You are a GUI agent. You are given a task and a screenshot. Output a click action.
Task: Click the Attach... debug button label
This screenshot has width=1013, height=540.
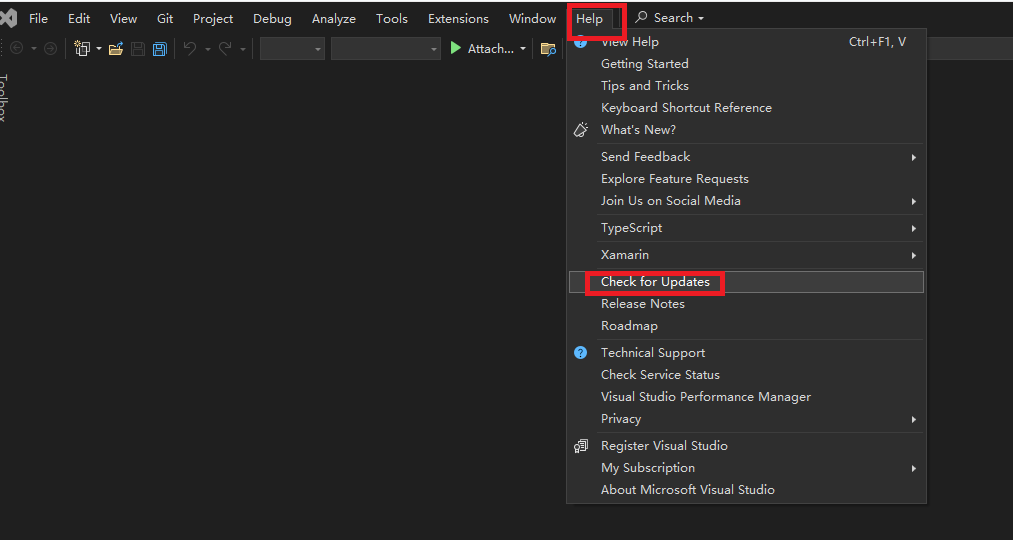[491, 49]
